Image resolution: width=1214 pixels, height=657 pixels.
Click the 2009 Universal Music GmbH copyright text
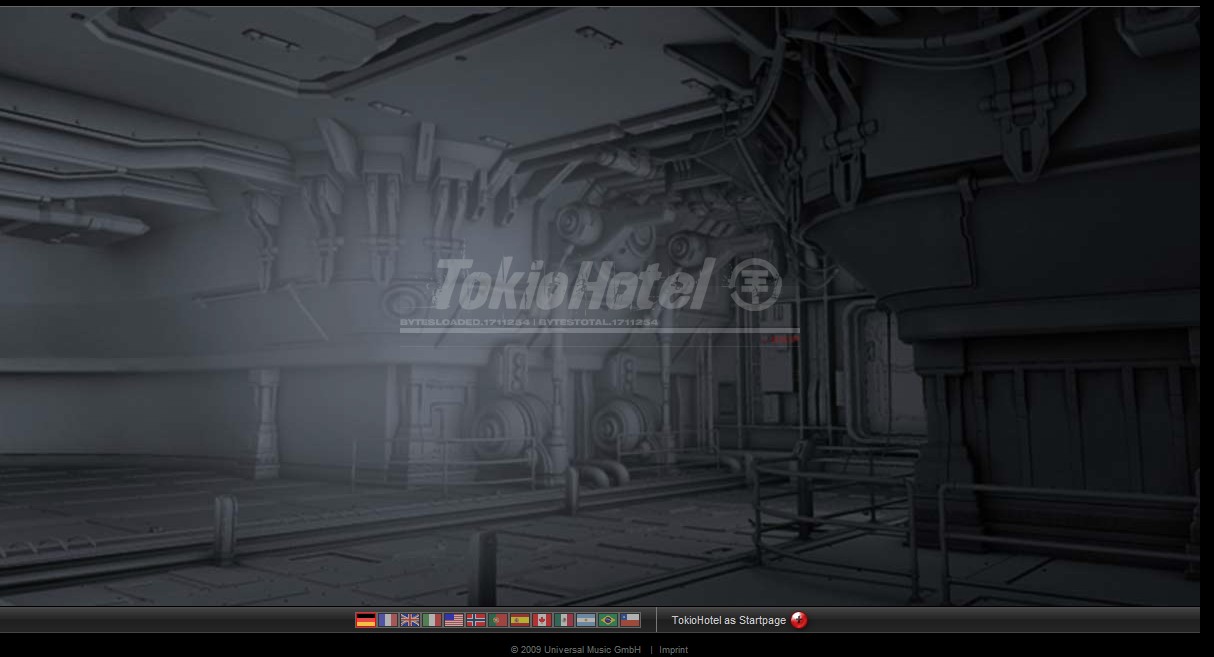click(576, 650)
